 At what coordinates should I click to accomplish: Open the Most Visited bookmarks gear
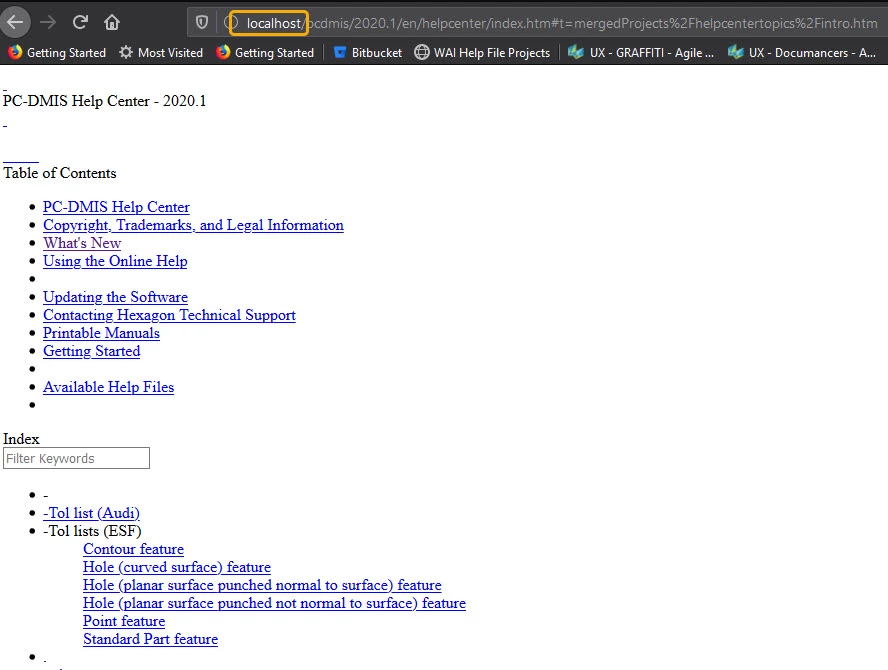coord(161,53)
